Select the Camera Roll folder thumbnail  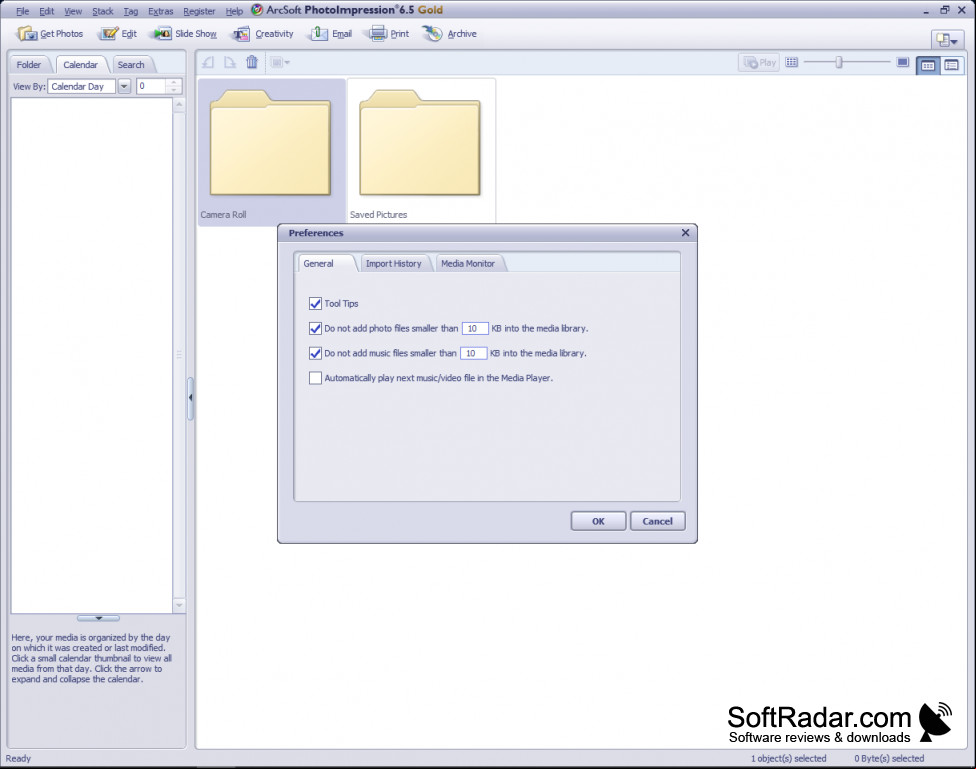(x=271, y=151)
